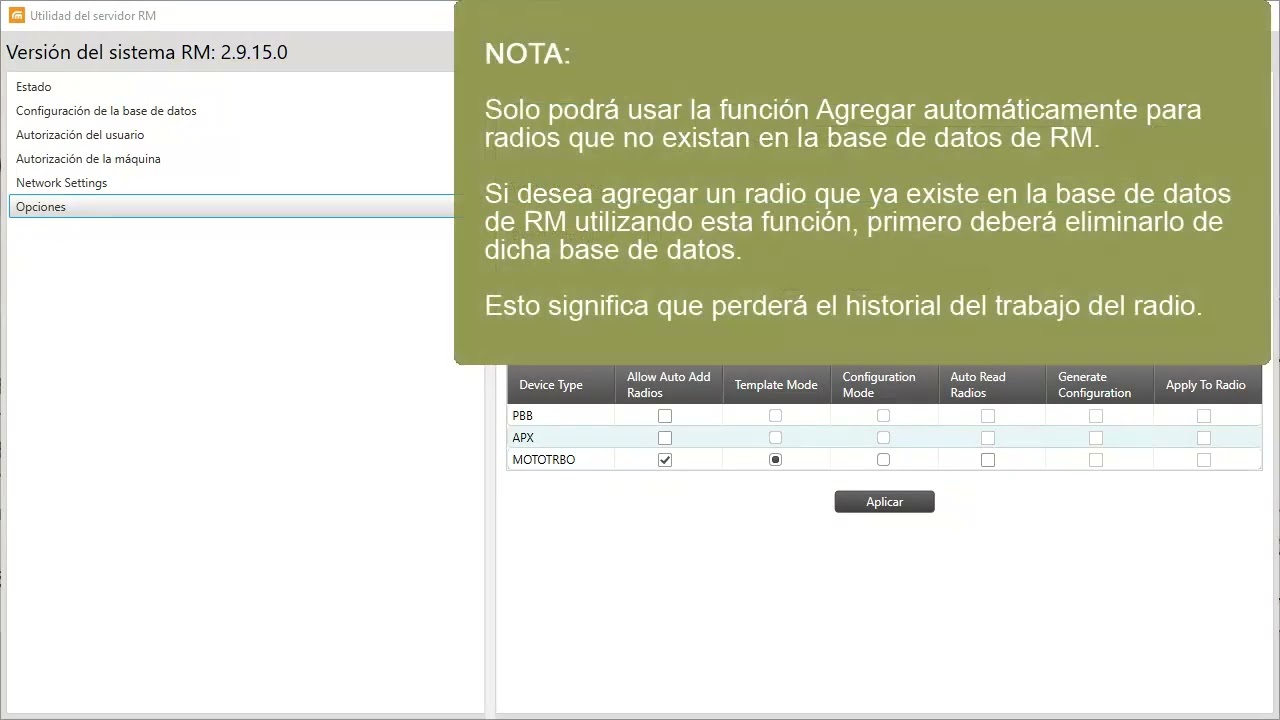Toggle Apply To Radio for MOTOTRBO
This screenshot has width=1280, height=720.
(1204, 460)
